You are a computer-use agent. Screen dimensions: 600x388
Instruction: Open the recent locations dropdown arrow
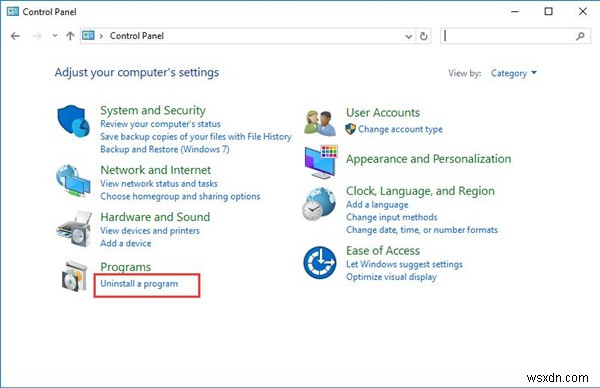coord(55,36)
